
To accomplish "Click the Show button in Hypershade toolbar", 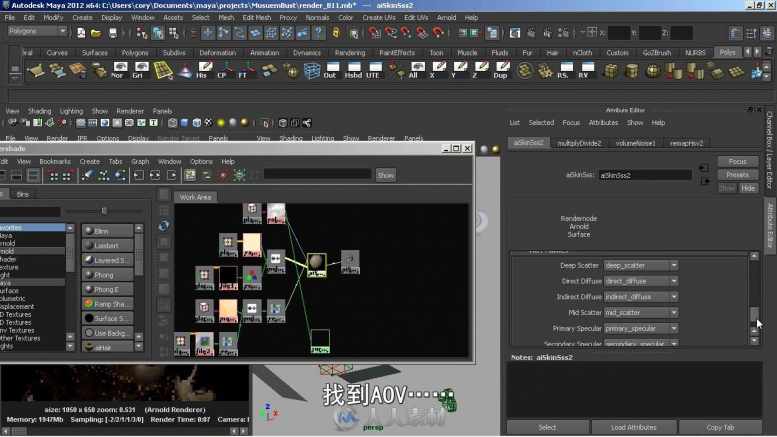I will 386,175.
